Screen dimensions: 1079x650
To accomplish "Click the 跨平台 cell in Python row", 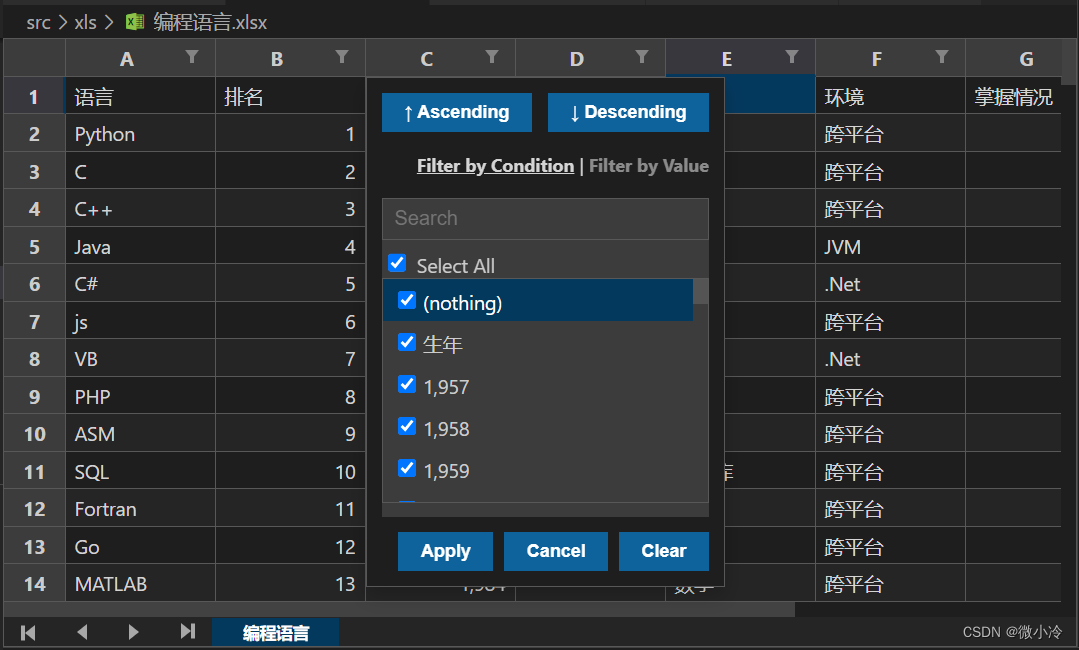I will coord(890,134).
